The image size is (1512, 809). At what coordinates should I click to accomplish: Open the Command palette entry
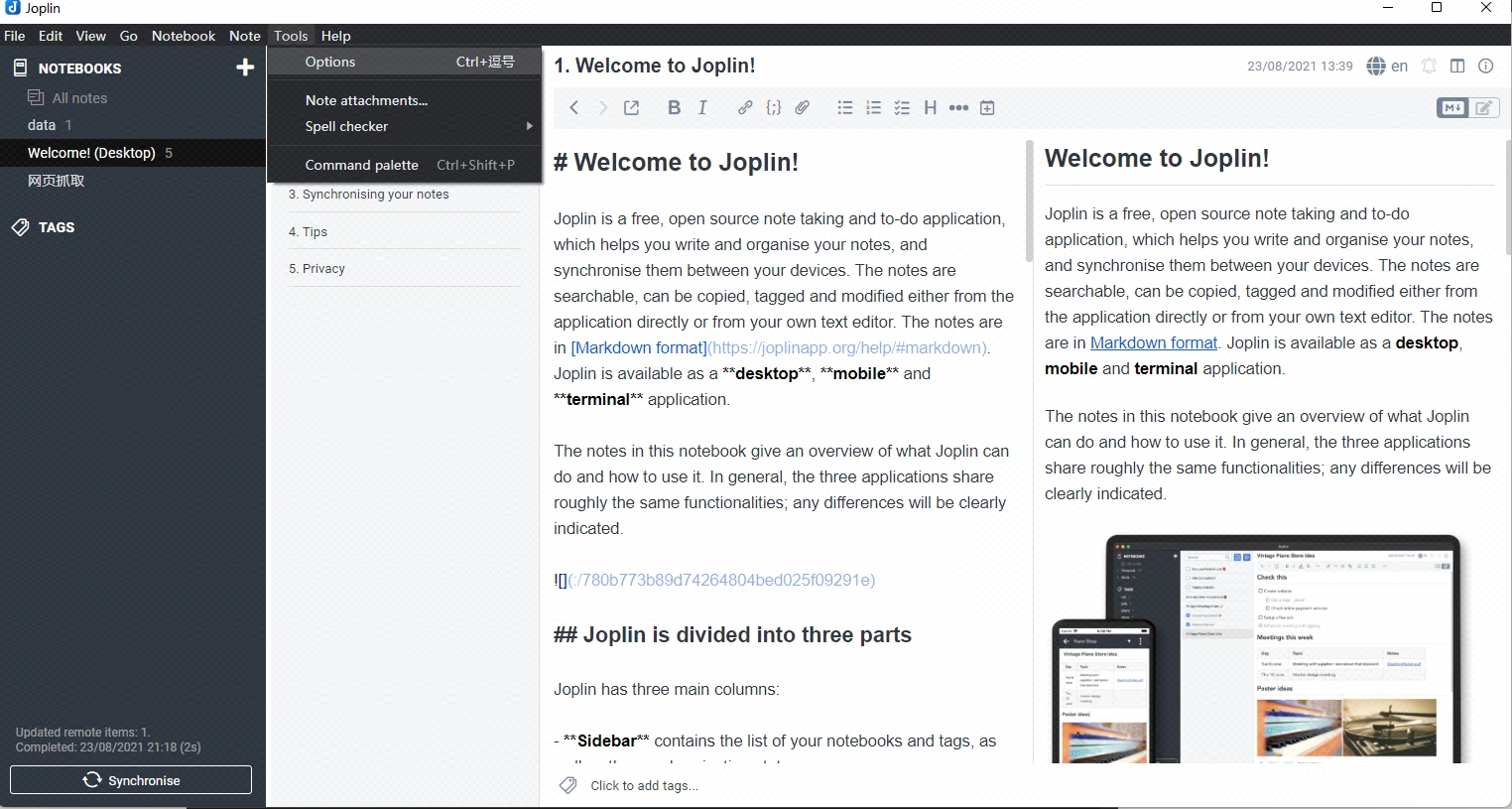(405, 165)
